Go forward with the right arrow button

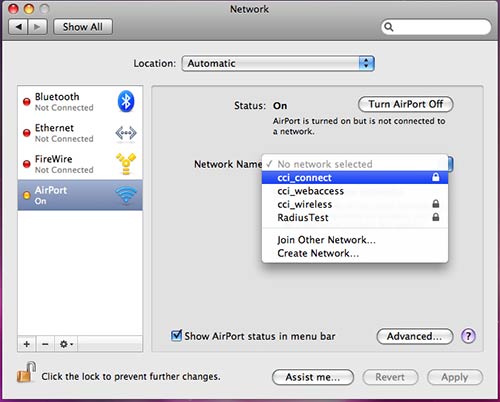[38, 27]
